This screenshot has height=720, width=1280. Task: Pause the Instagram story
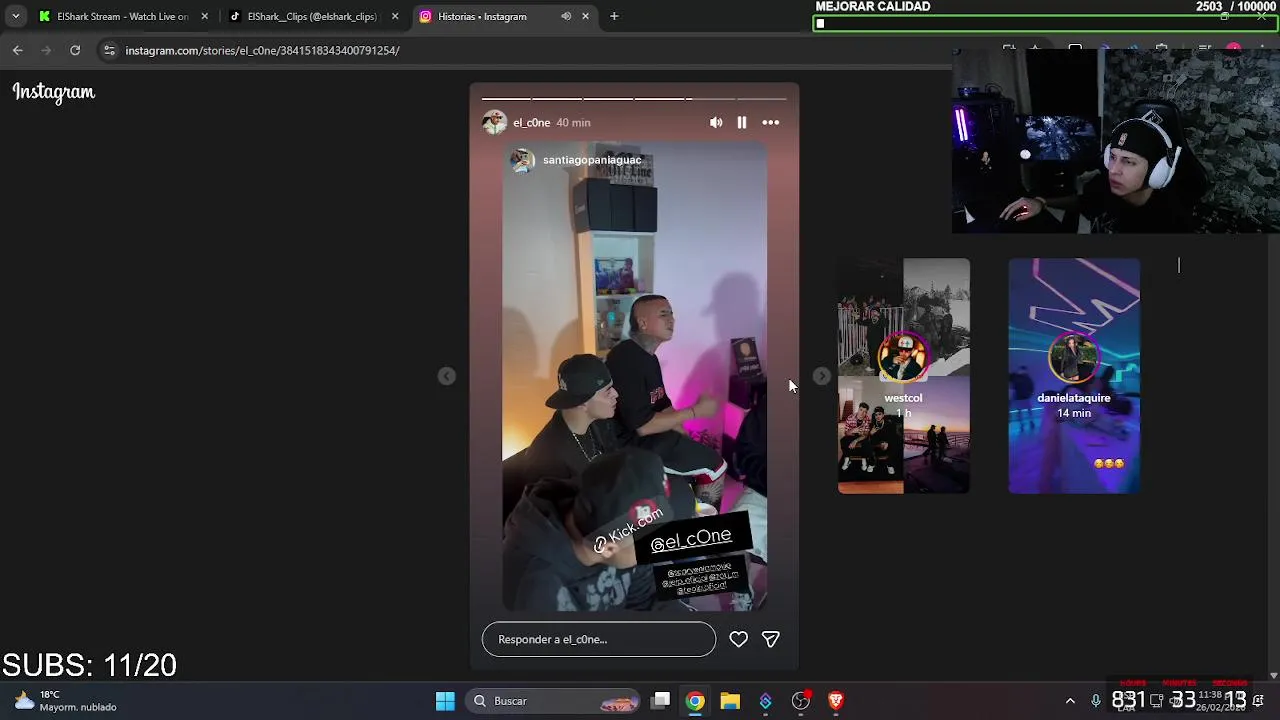click(x=742, y=122)
